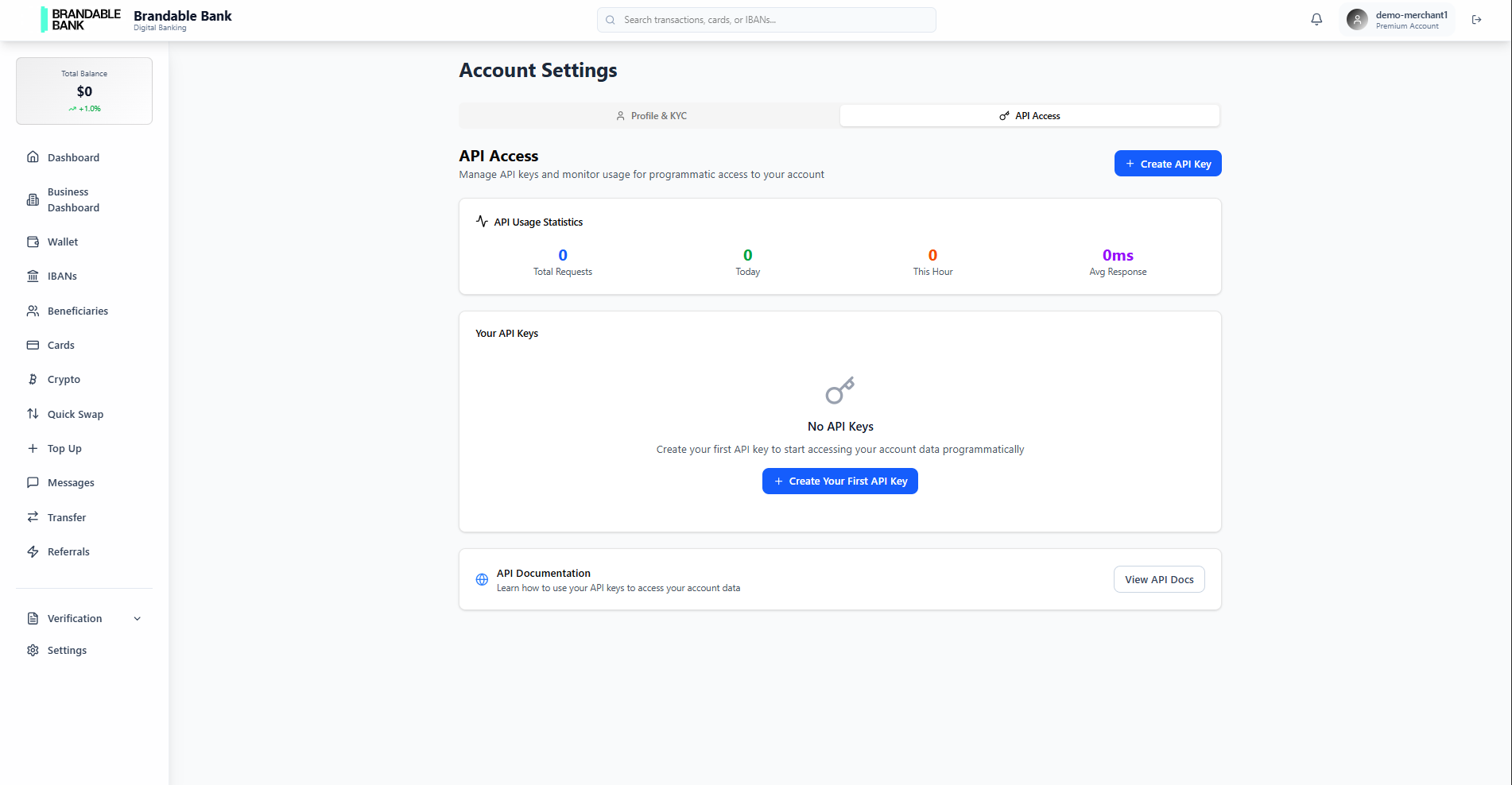The image size is (1512, 785).
Task: Select the API Access tab
Action: click(1029, 115)
